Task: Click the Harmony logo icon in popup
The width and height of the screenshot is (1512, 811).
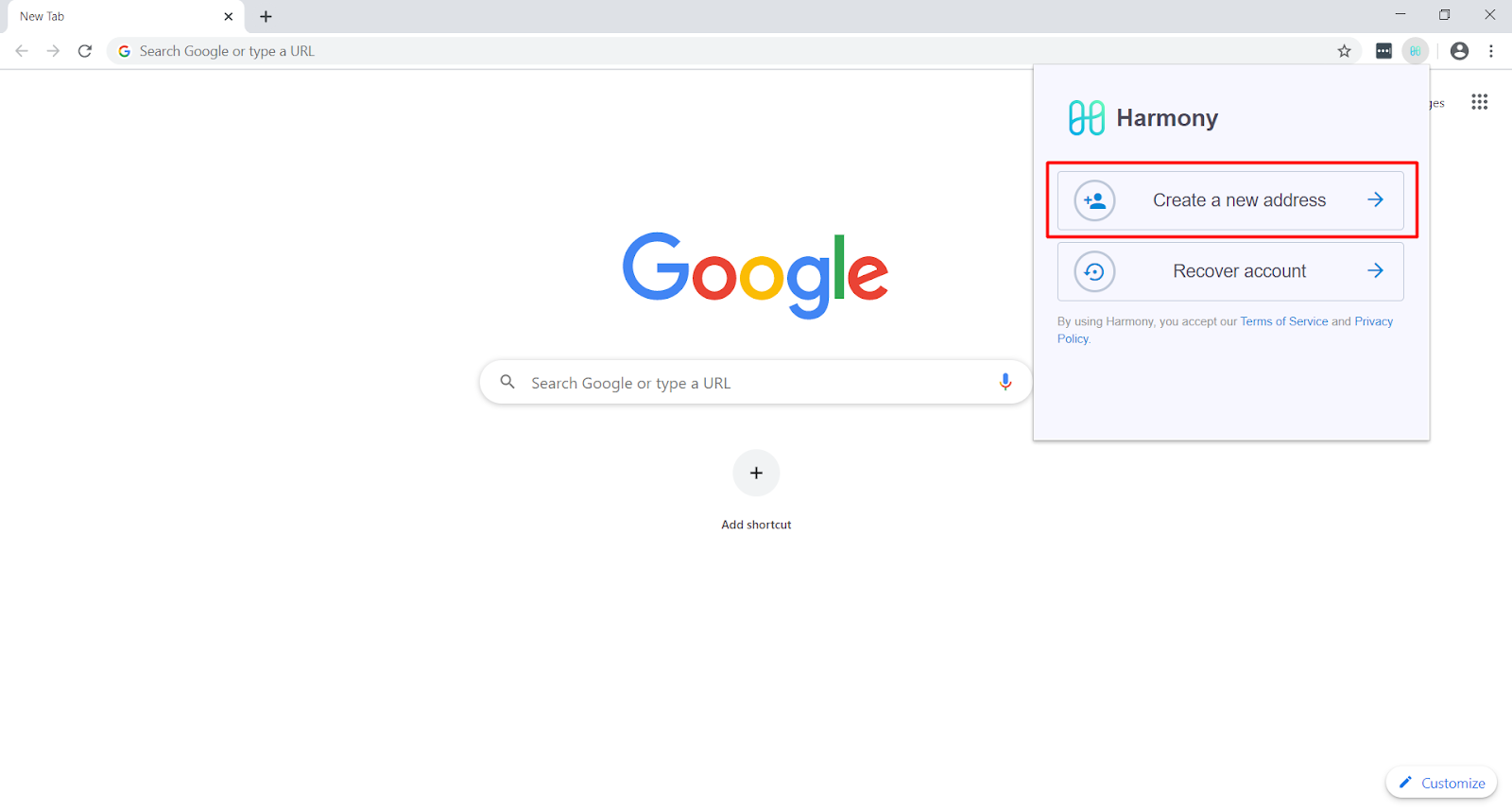Action: [x=1086, y=118]
